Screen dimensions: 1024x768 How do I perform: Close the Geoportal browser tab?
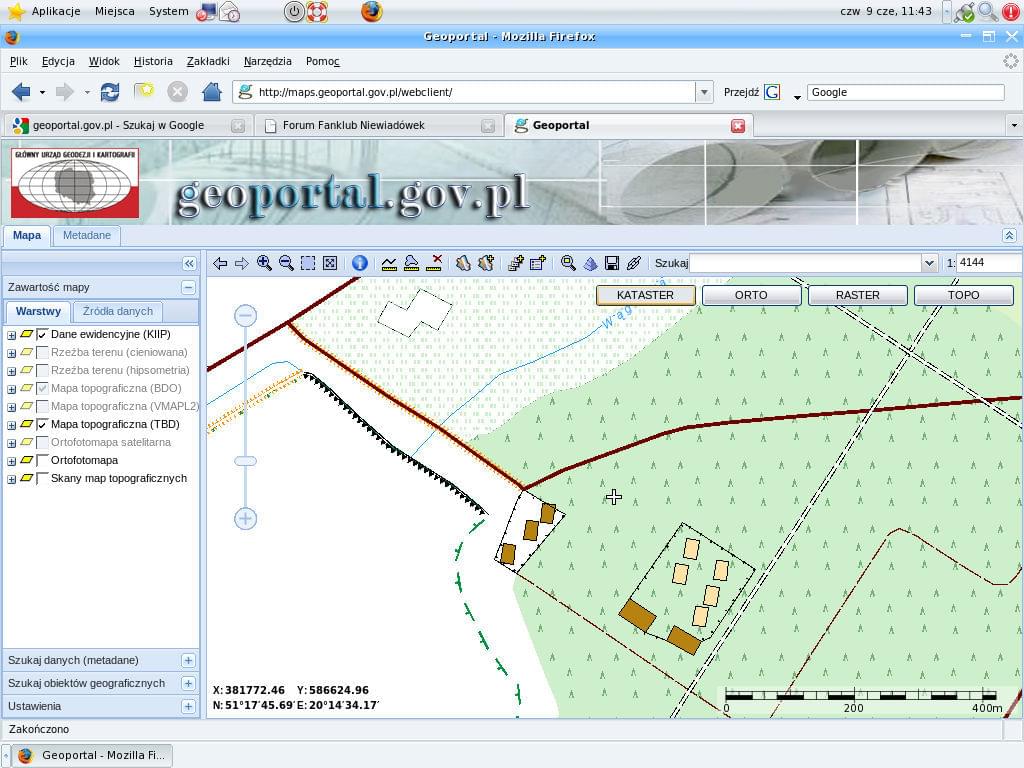738,125
